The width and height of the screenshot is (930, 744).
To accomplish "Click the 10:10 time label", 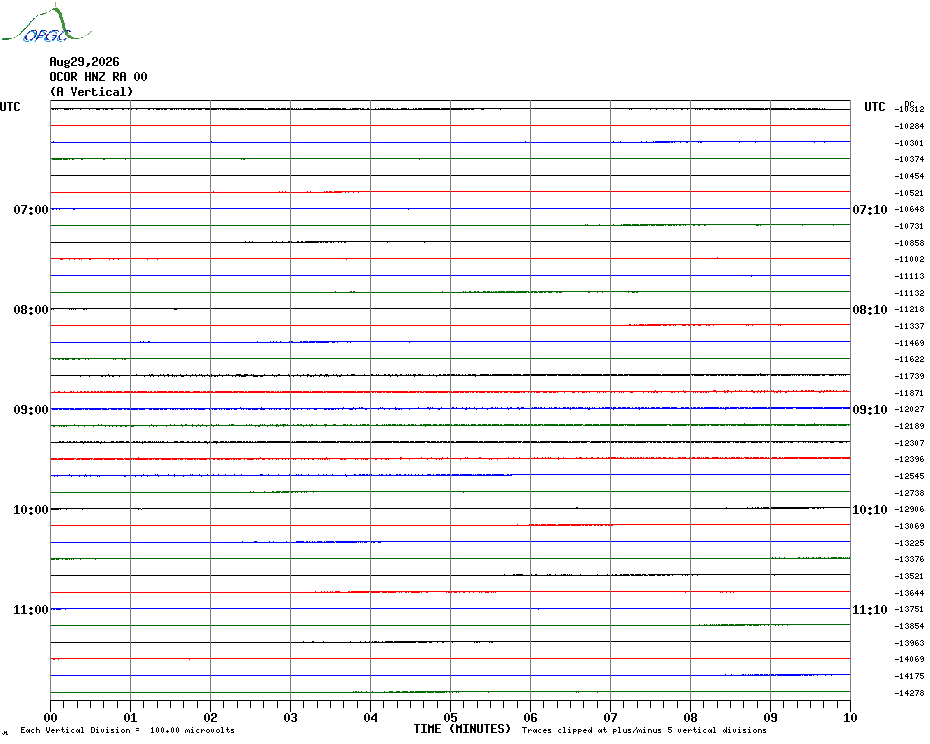I will pyautogui.click(x=870, y=510).
